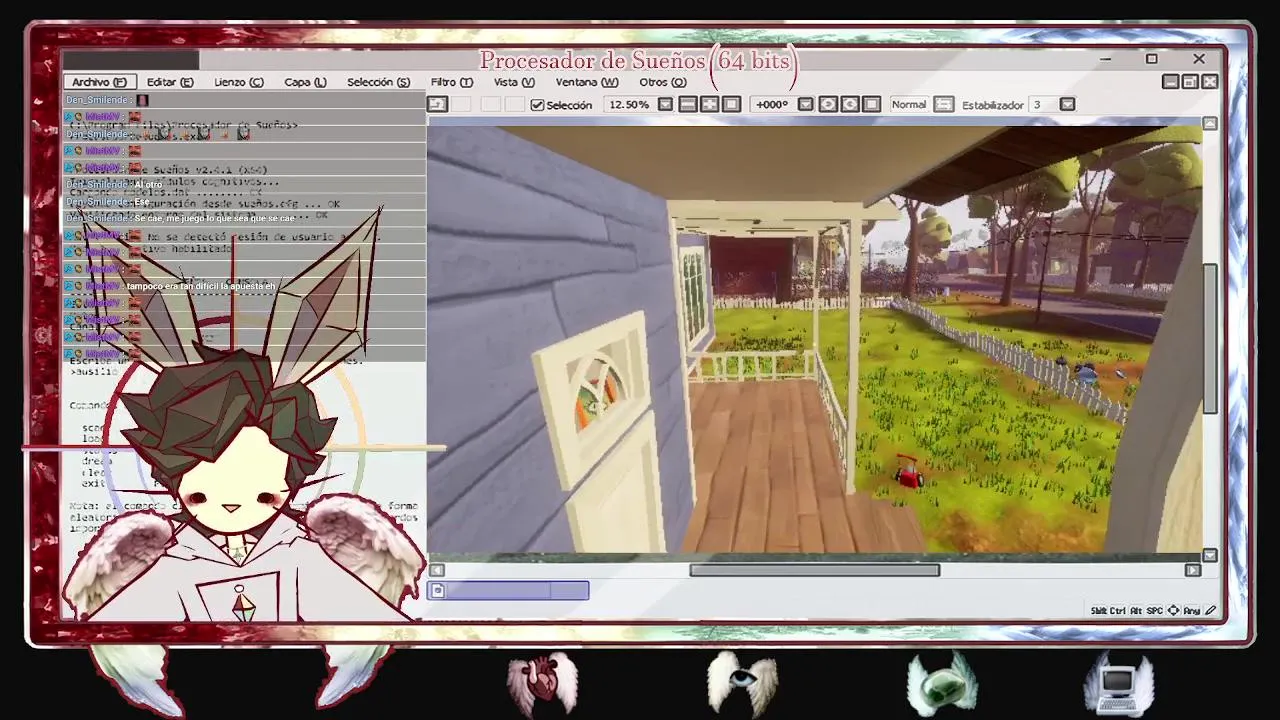
Task: Open the Vista menu
Action: pyautogui.click(x=514, y=82)
